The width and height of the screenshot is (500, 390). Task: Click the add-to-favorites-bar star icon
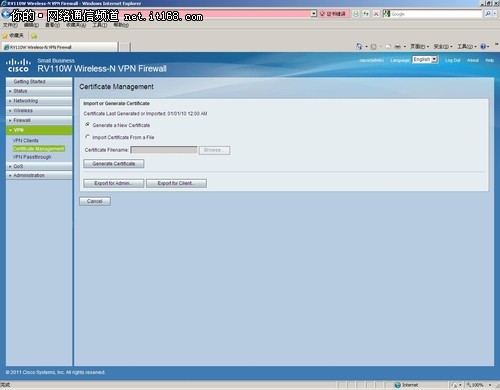pyautogui.click(x=34, y=36)
